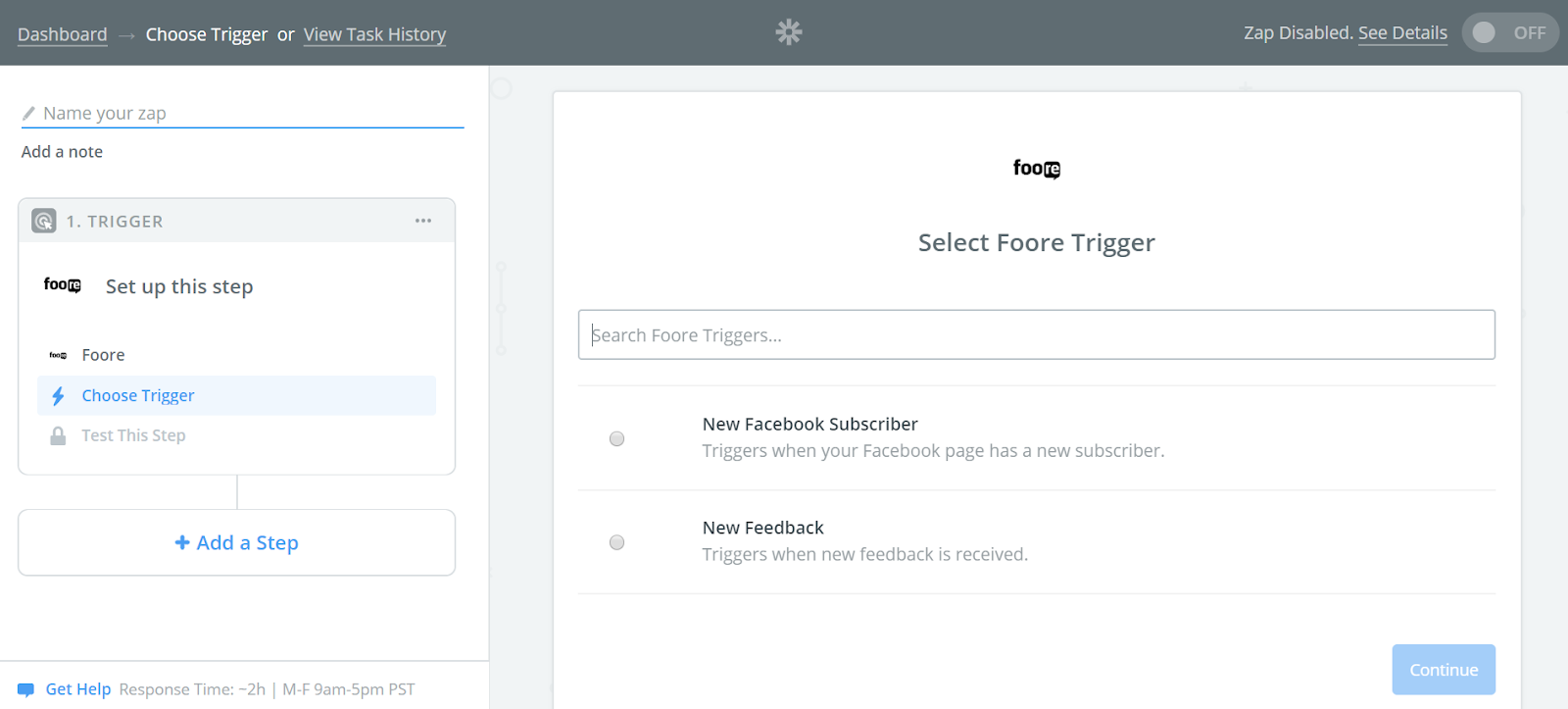The height and width of the screenshot is (709, 1568).
Task: Open the Foore app step item
Action: tap(103, 355)
